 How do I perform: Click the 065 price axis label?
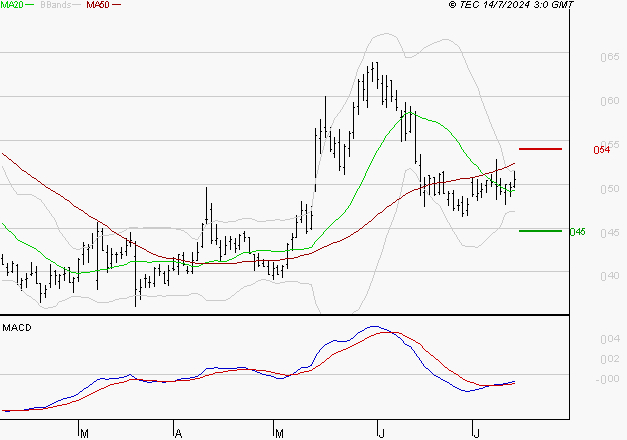(x=610, y=57)
